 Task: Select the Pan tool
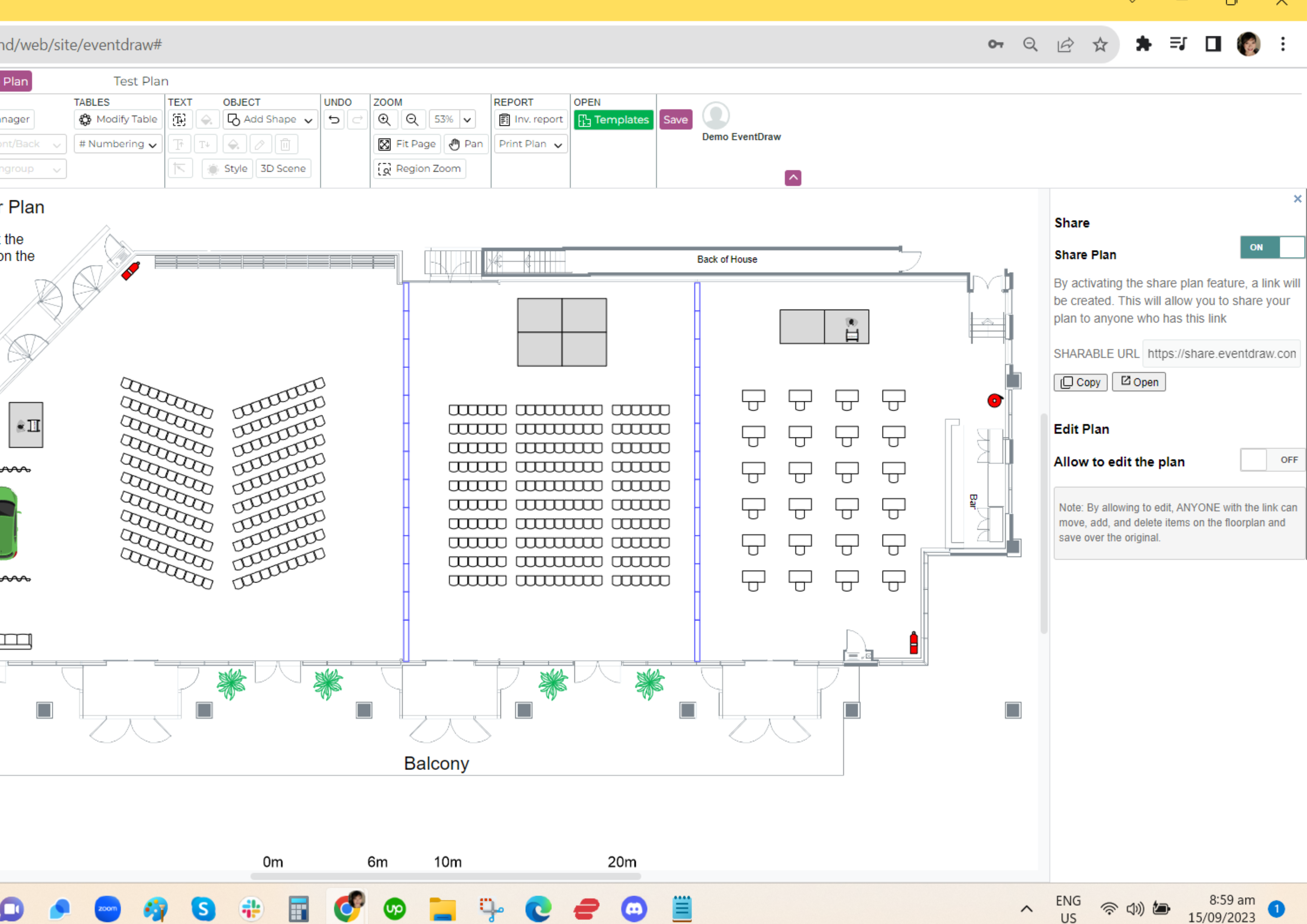pos(466,144)
